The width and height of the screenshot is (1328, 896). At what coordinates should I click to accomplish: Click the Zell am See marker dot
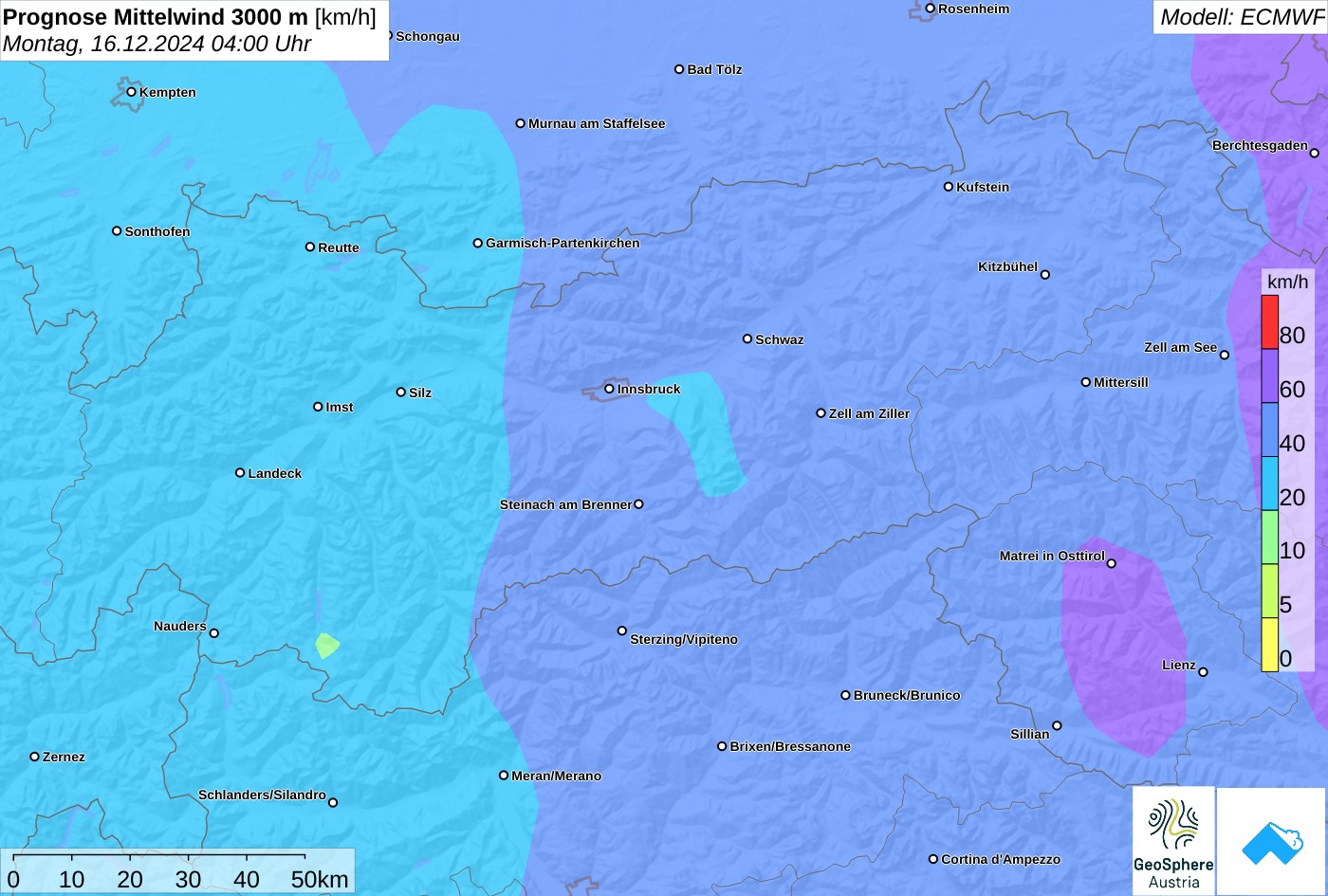click(x=1225, y=356)
